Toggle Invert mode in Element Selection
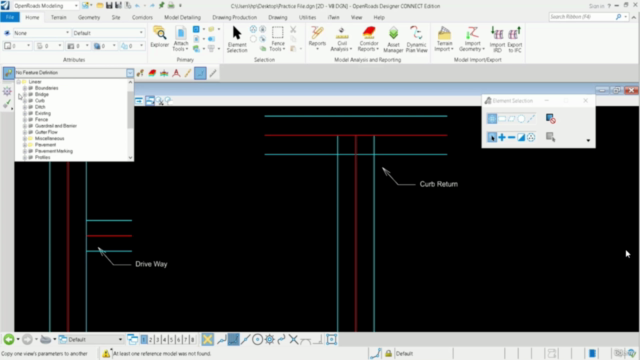 [x=521, y=137]
